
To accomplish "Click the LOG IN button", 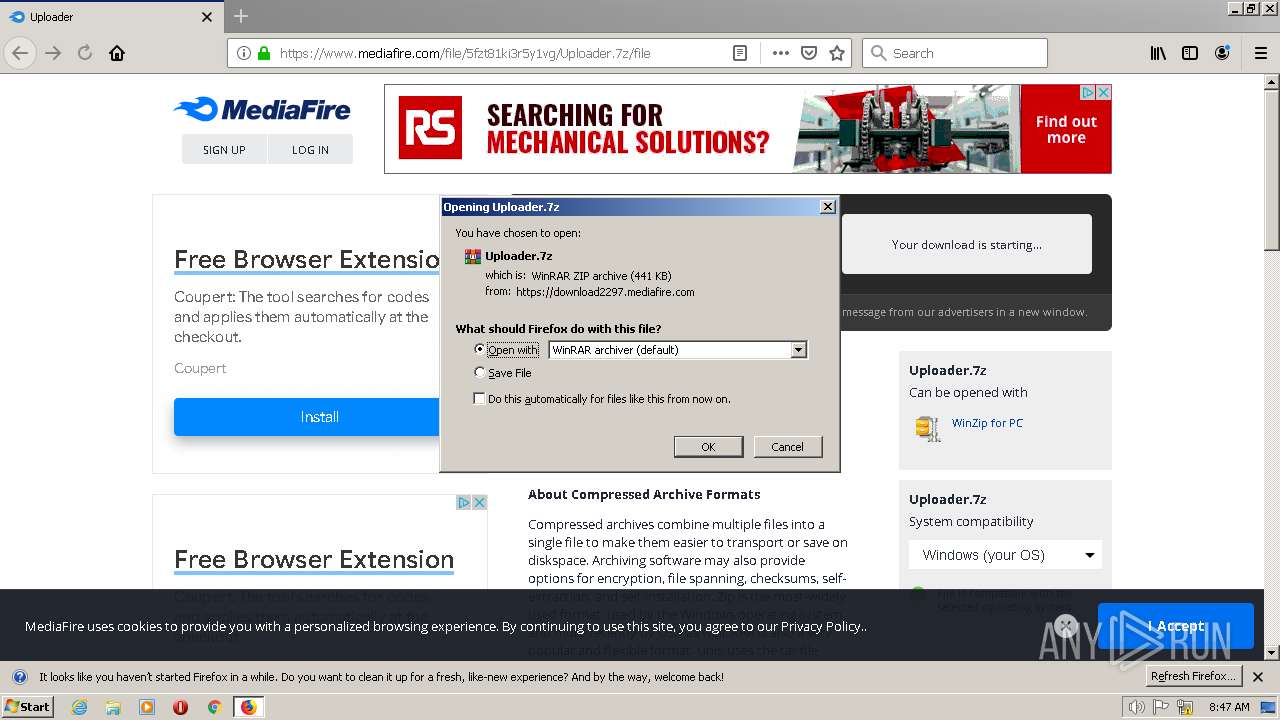I will click(310, 149).
